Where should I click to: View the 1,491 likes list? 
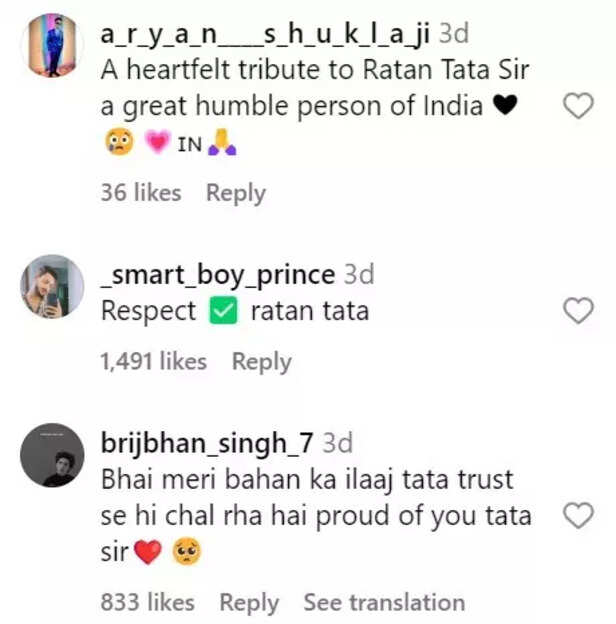(154, 362)
